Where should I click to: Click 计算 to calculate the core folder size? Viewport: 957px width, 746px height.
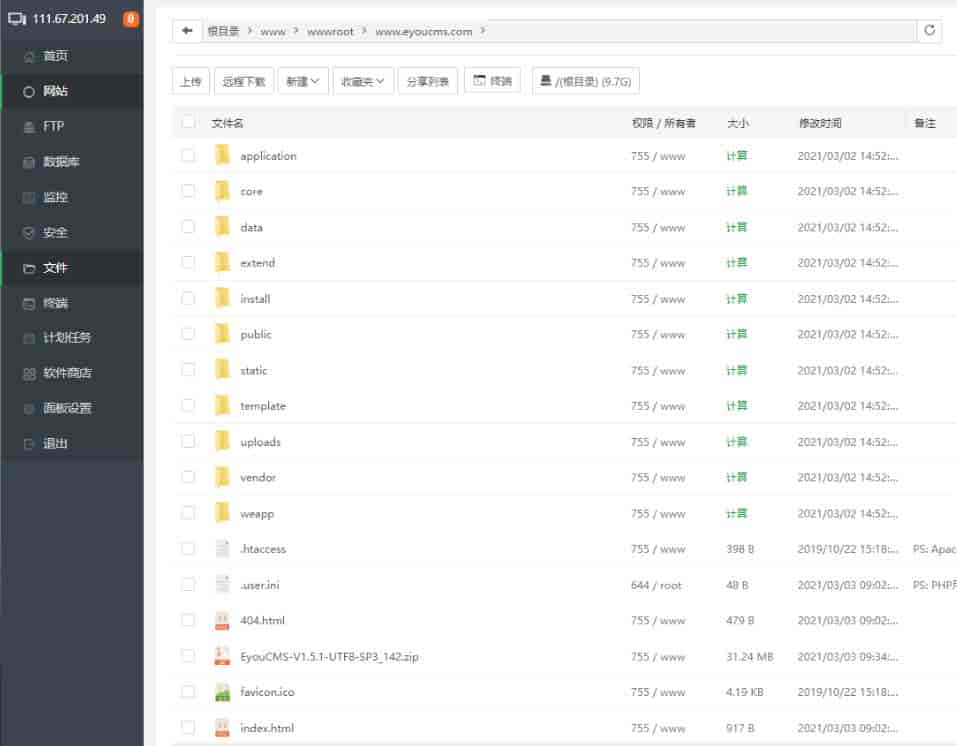pos(736,191)
